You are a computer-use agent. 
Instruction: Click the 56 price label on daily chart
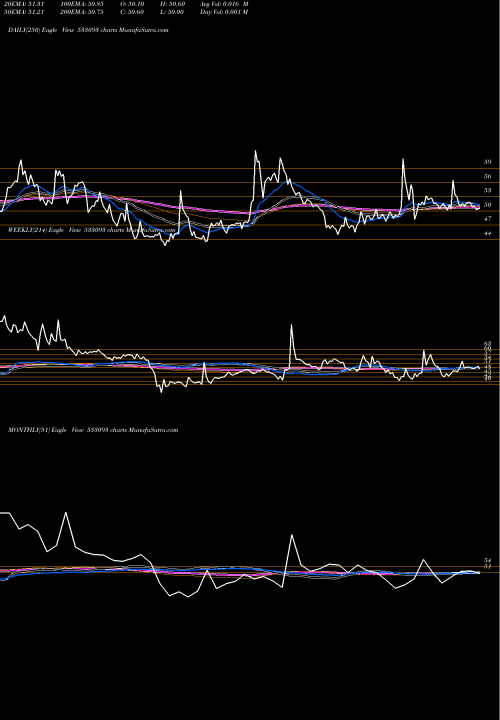pos(488,176)
